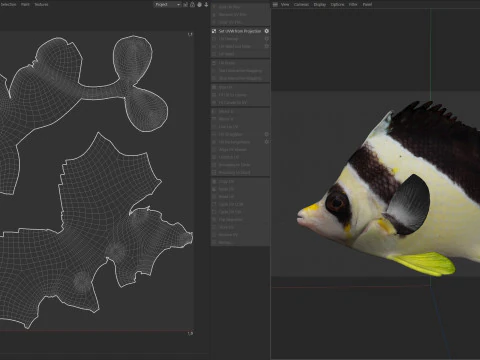Viewport: 480px width, 360px height.
Task: Open options gear for UV Straighten row
Action: (267, 134)
